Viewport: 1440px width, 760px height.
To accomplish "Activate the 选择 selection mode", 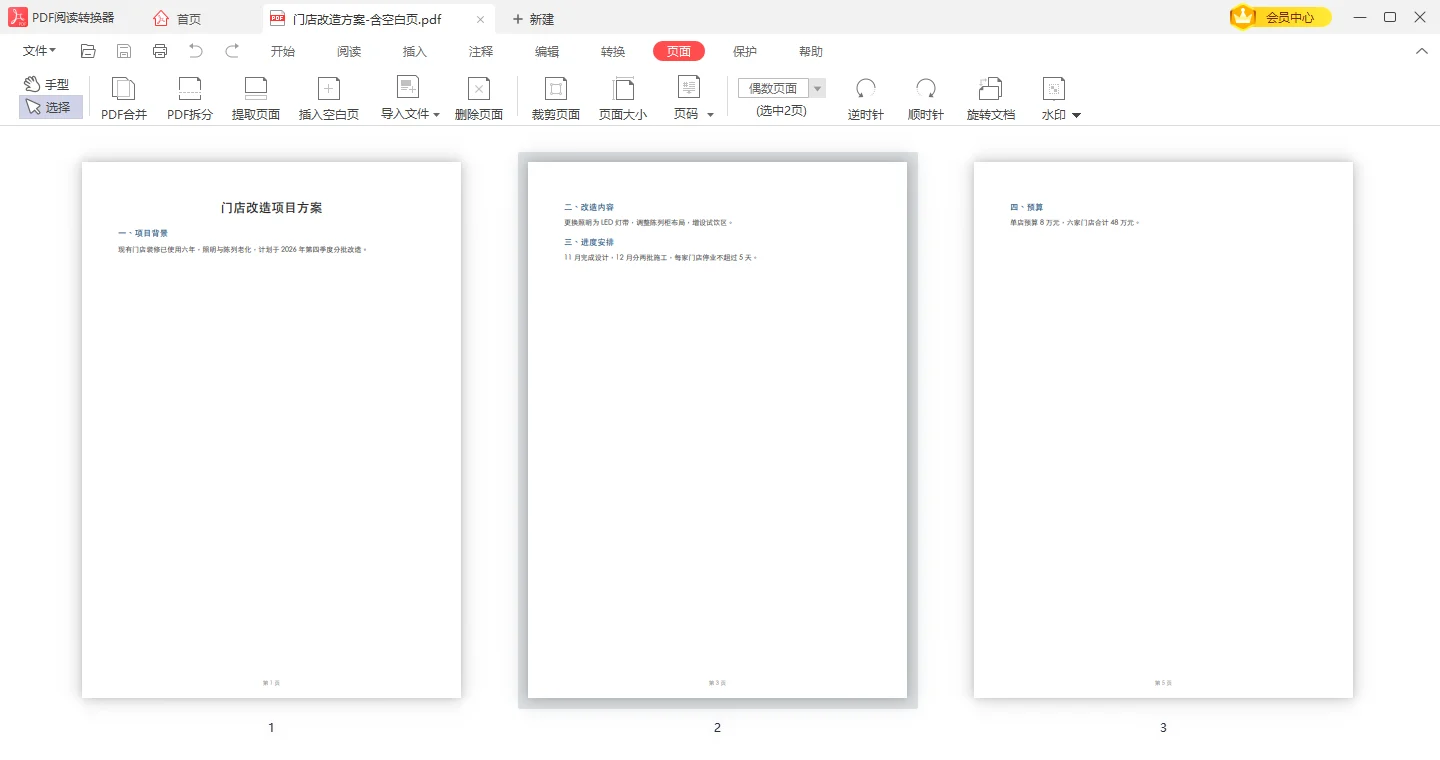I will 50,107.
